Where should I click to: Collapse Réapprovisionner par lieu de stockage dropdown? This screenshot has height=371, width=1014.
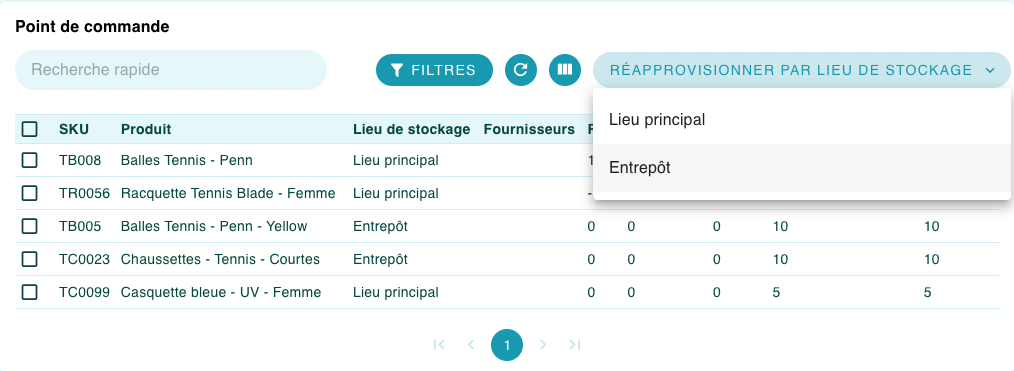[801, 70]
